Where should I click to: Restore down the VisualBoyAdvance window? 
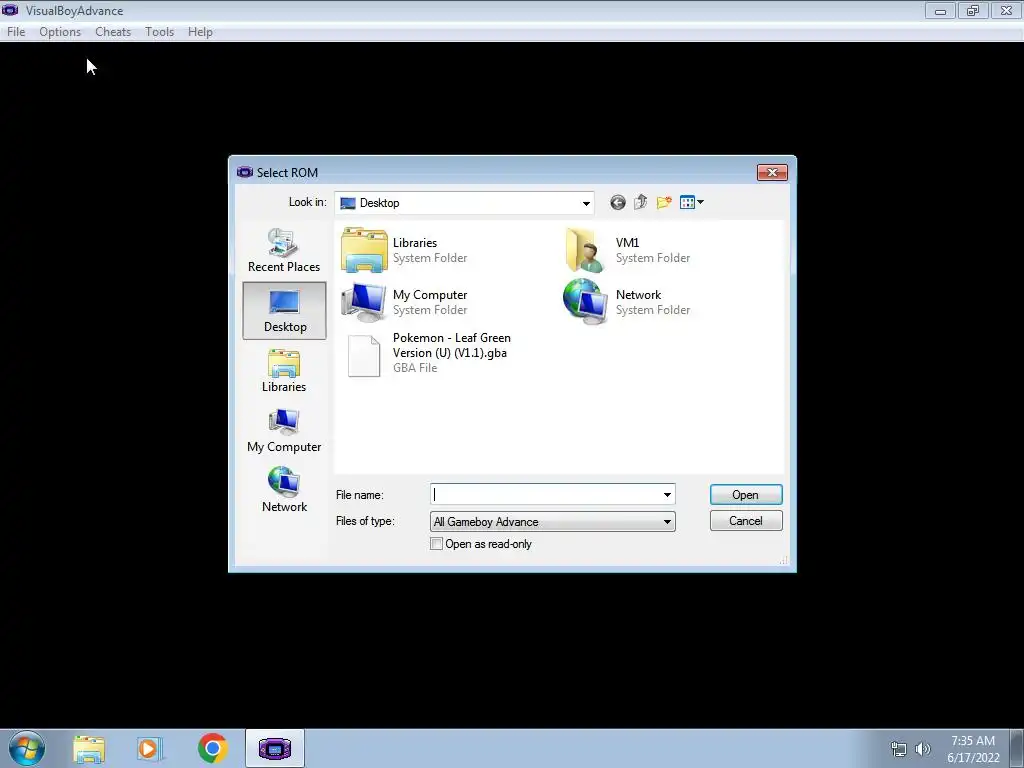973,10
